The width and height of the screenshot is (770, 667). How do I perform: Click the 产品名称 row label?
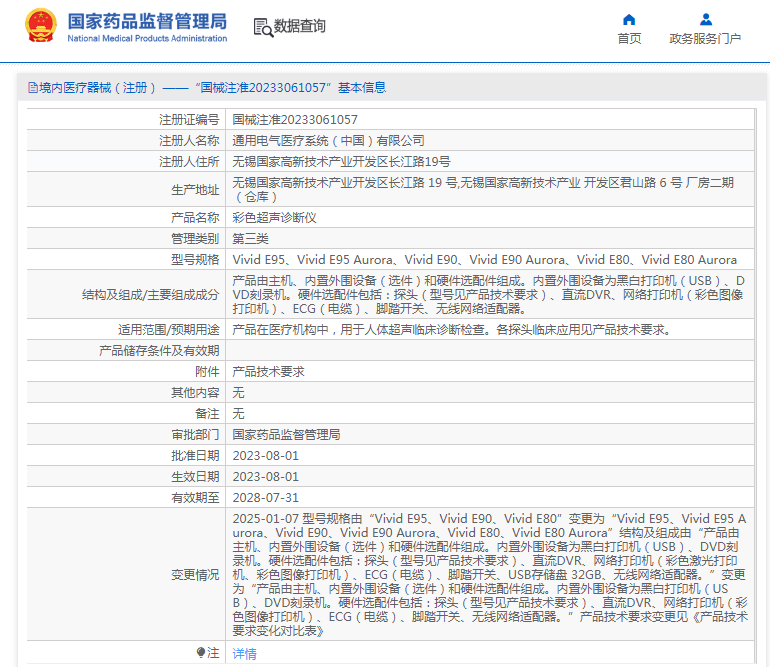(x=195, y=218)
